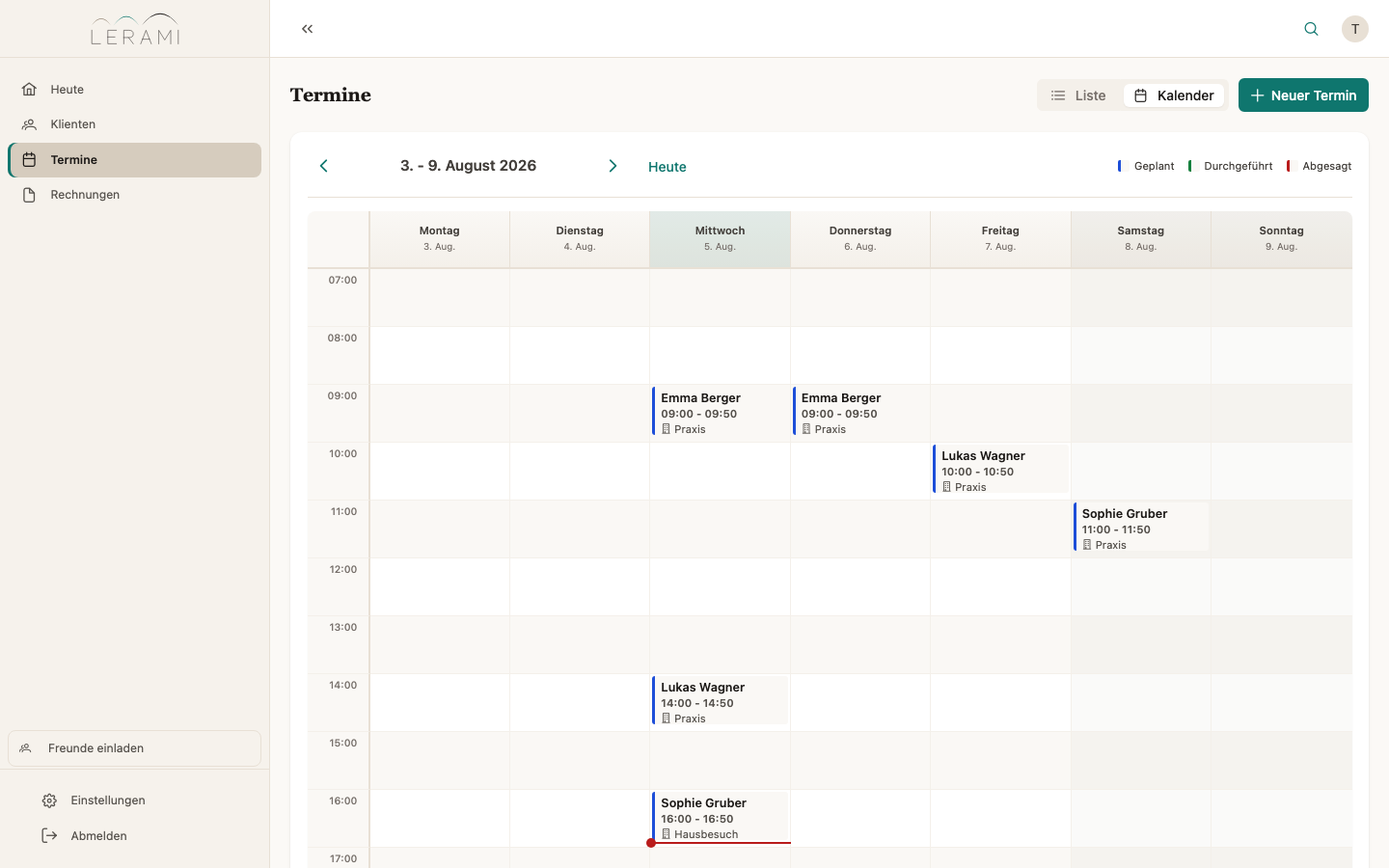Click the list icon in Liste toggle

tap(1058, 95)
